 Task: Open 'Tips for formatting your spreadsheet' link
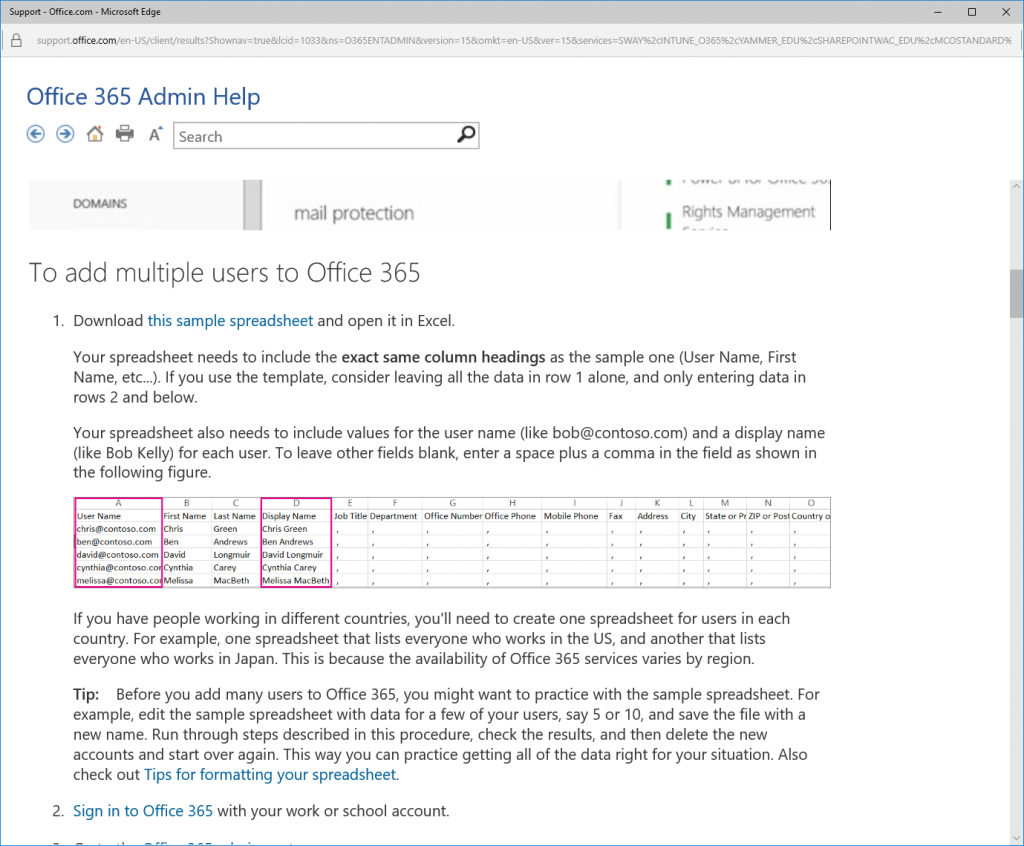click(270, 775)
